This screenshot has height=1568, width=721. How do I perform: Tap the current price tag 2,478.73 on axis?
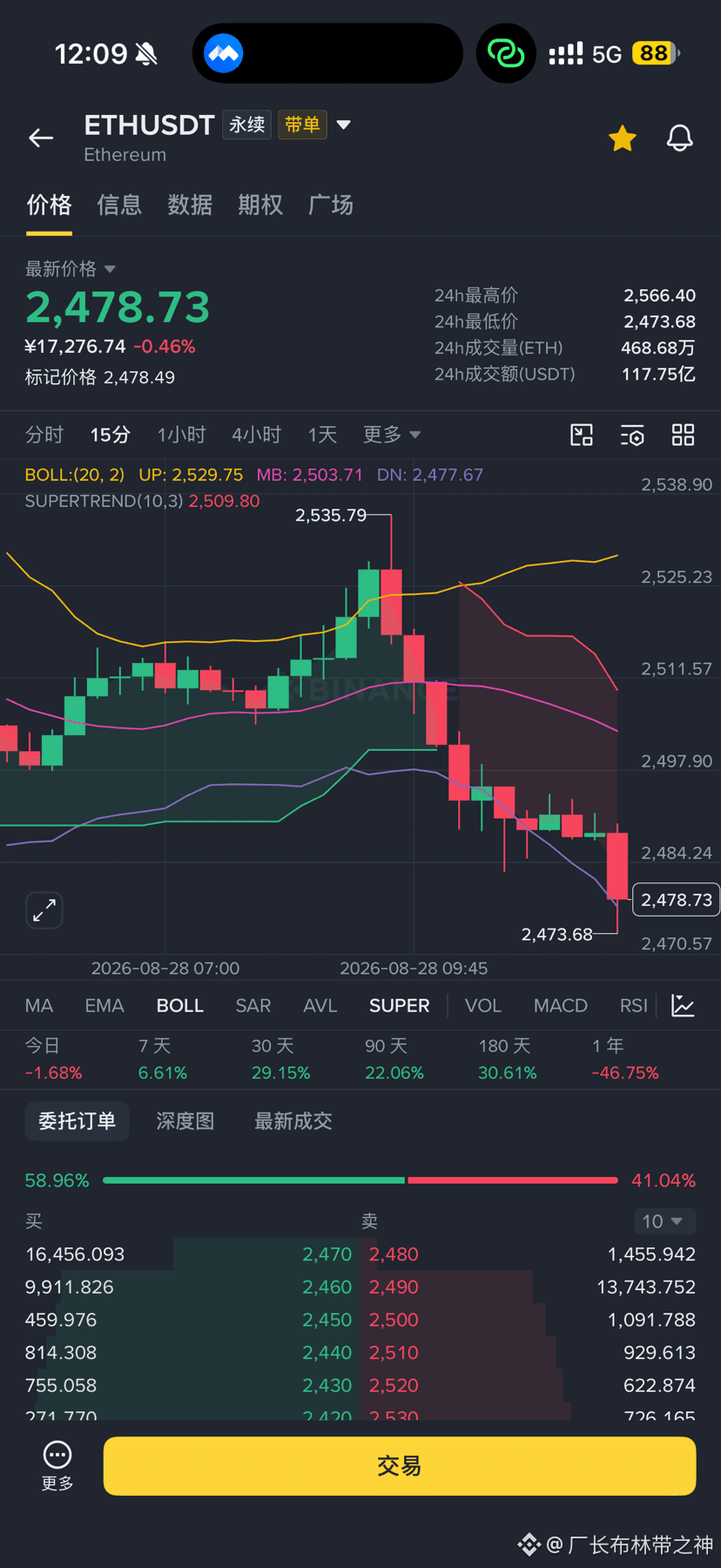[677, 900]
